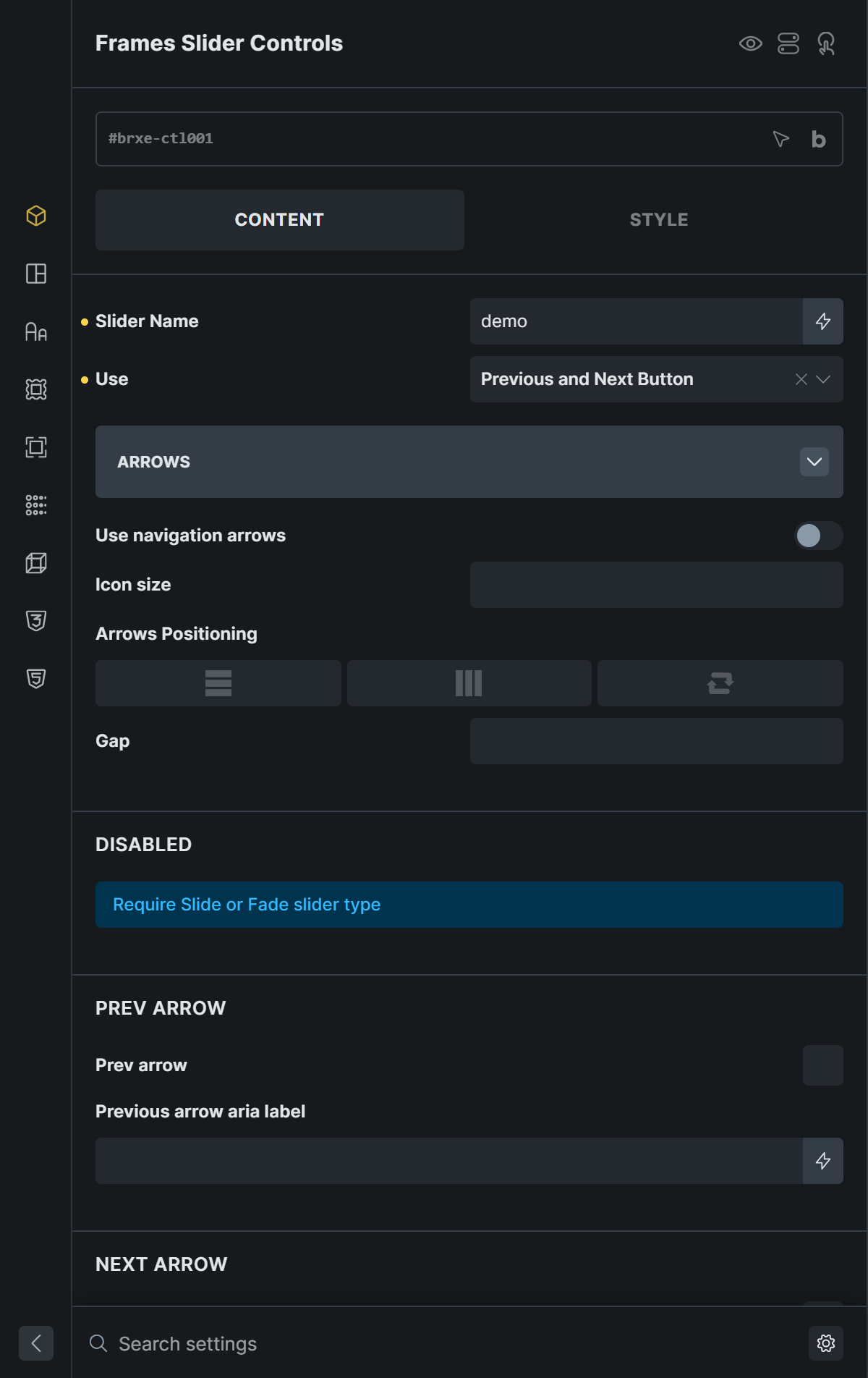
Task: Click dynamic data bolt for aria label
Action: [x=823, y=1161]
